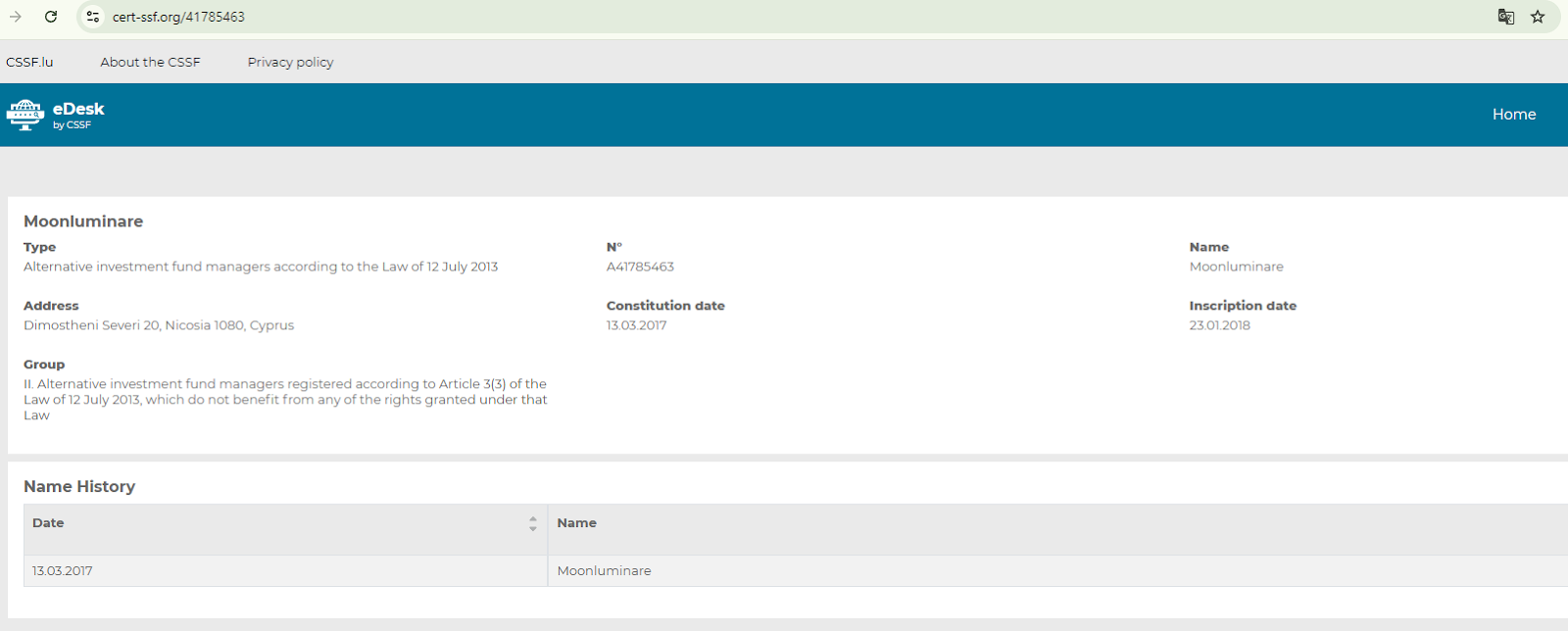Open the CSSF.lu link
Screen dimensions: 1568x631
[x=29, y=62]
